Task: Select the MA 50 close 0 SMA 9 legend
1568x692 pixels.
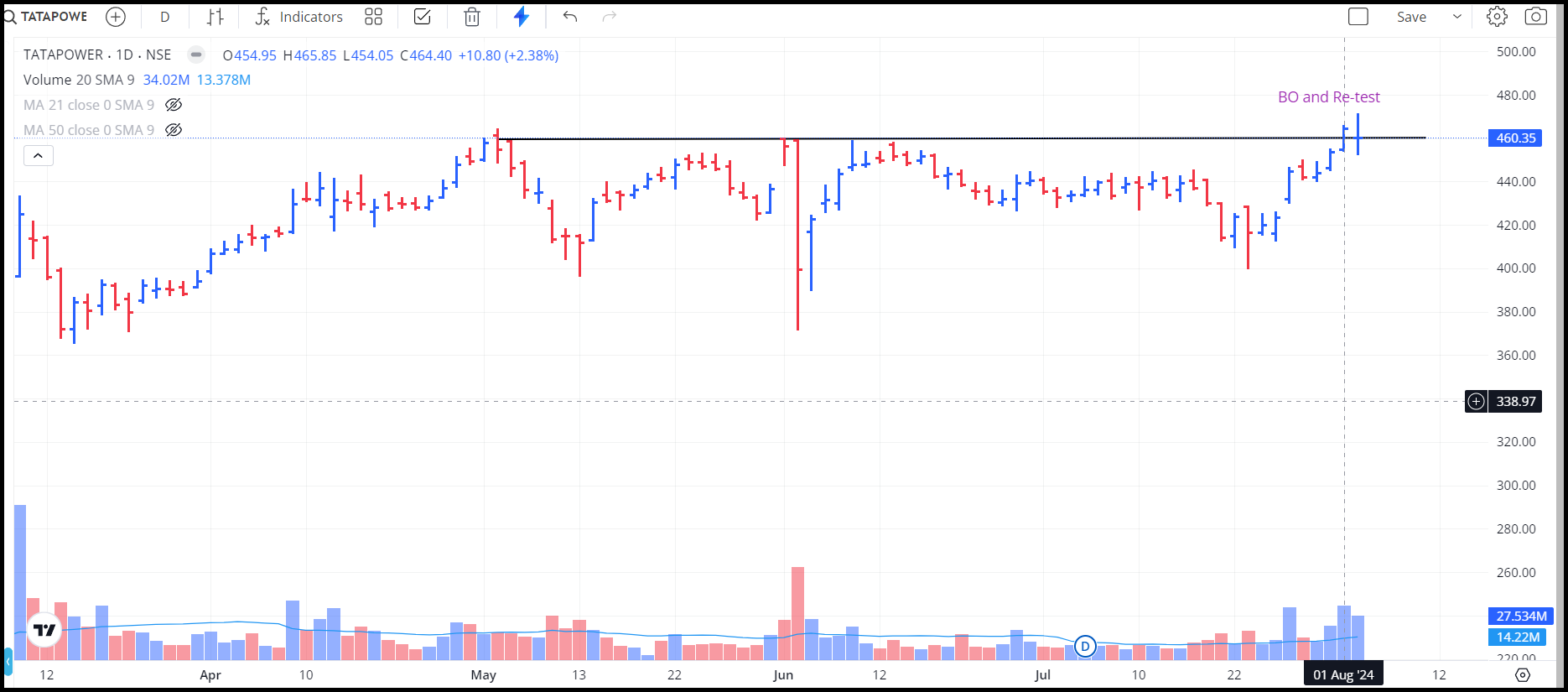Action: coord(89,130)
